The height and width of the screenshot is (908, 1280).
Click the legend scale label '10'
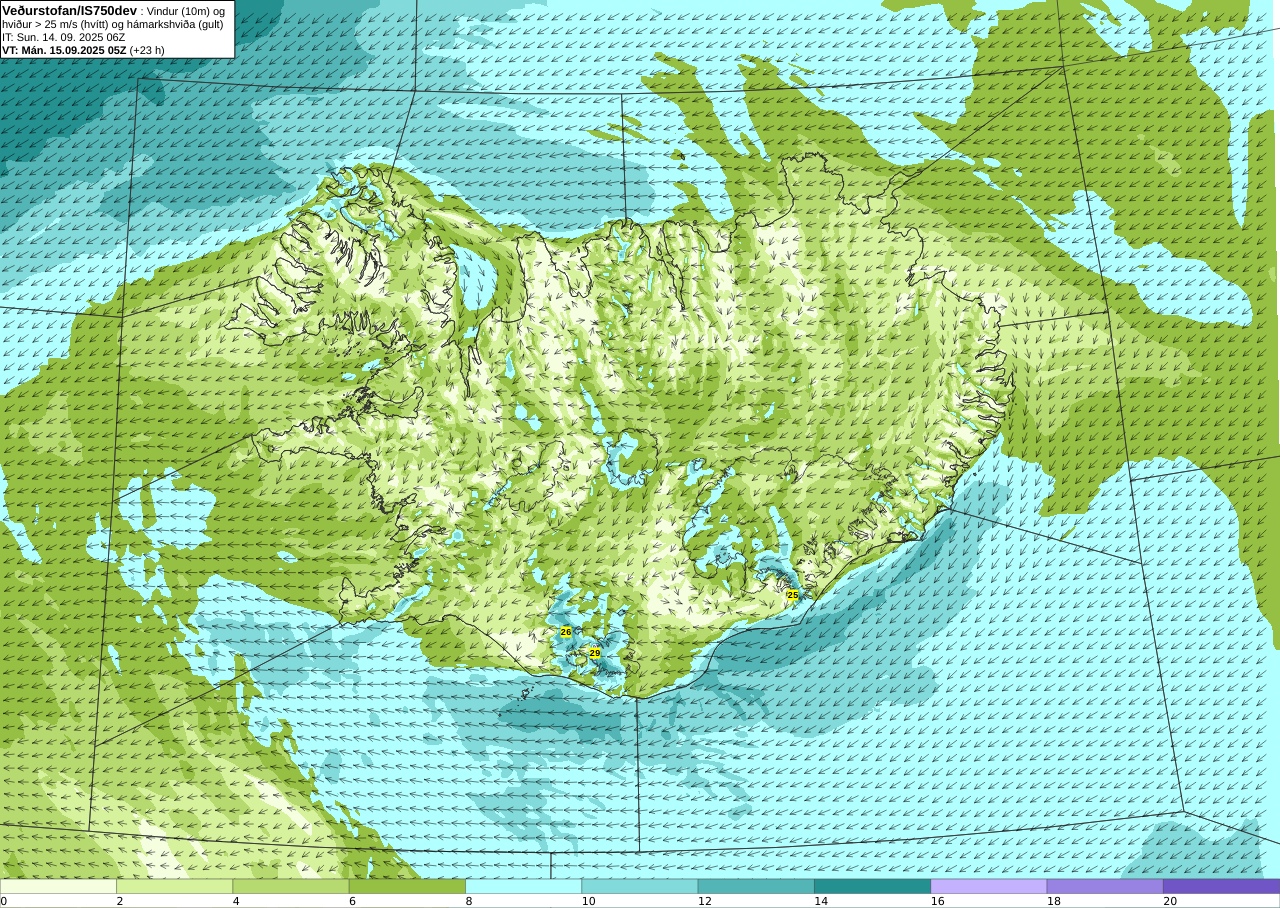588,901
